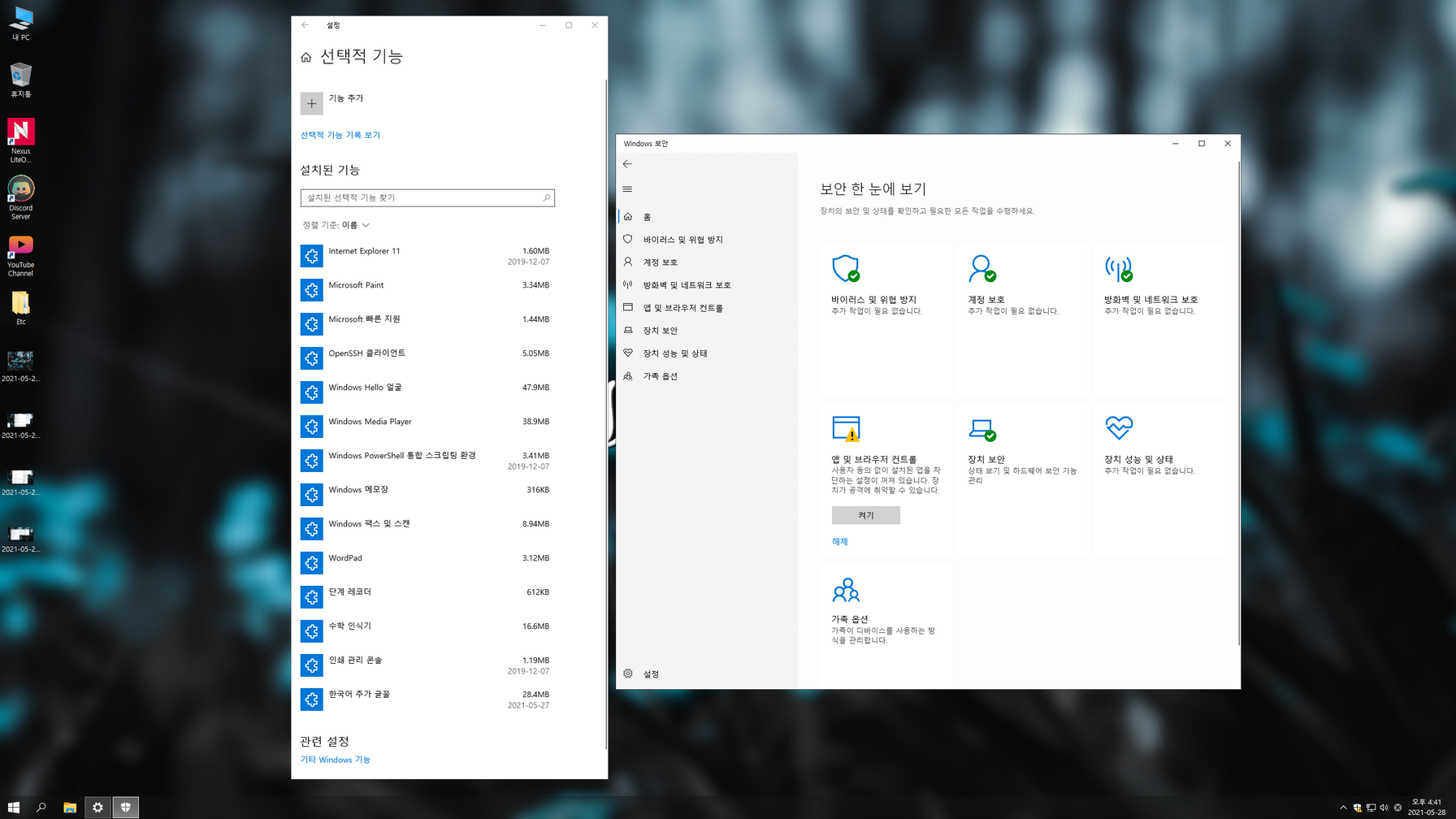The width and height of the screenshot is (1456, 819).
Task: Open Discord Server desktop shortcut
Action: [x=20, y=197]
